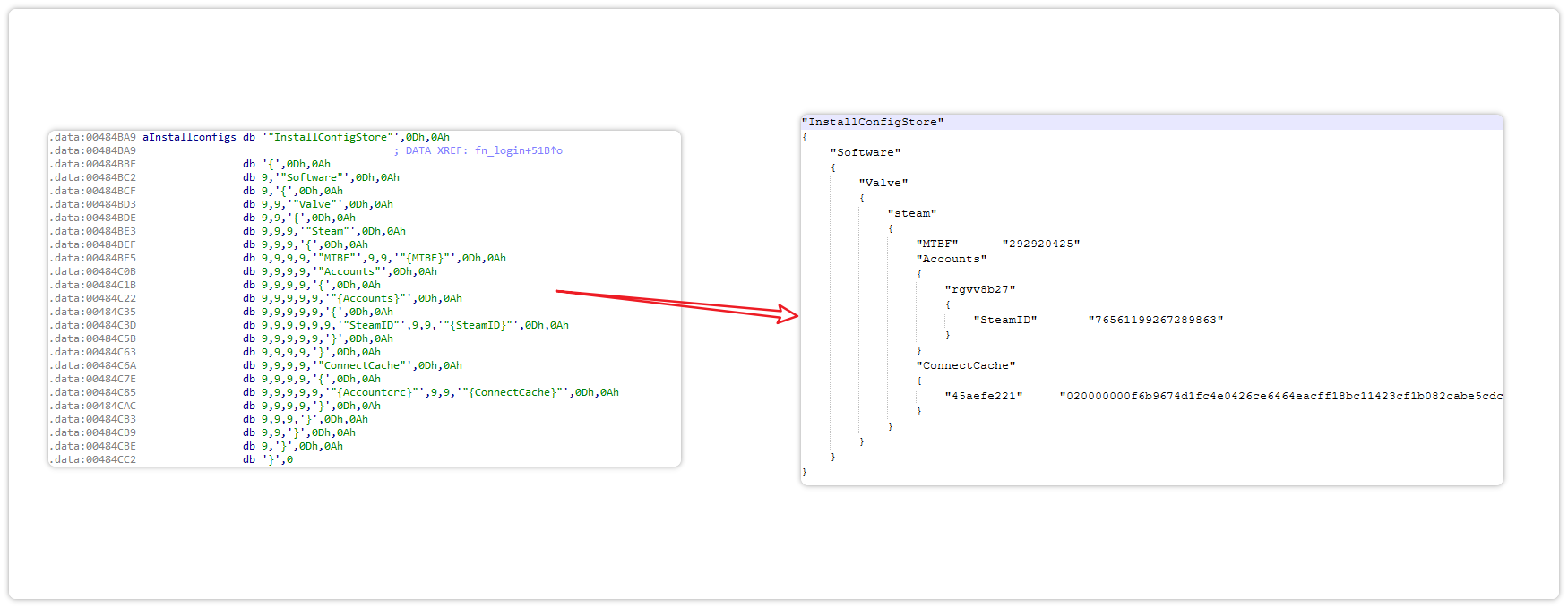Screen dimensions: 1568x608
Task: Collapse the "Valve" block opening brace
Action: [862, 198]
